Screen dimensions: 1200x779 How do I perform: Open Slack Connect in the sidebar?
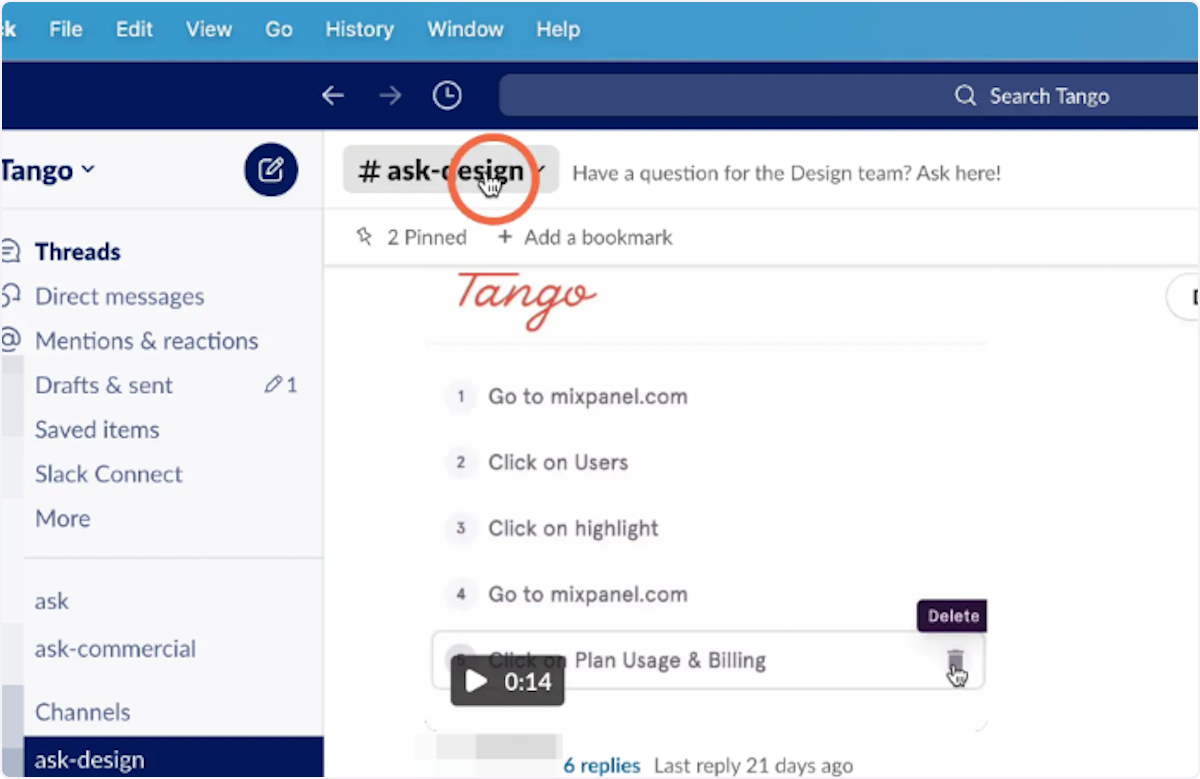[x=109, y=474]
